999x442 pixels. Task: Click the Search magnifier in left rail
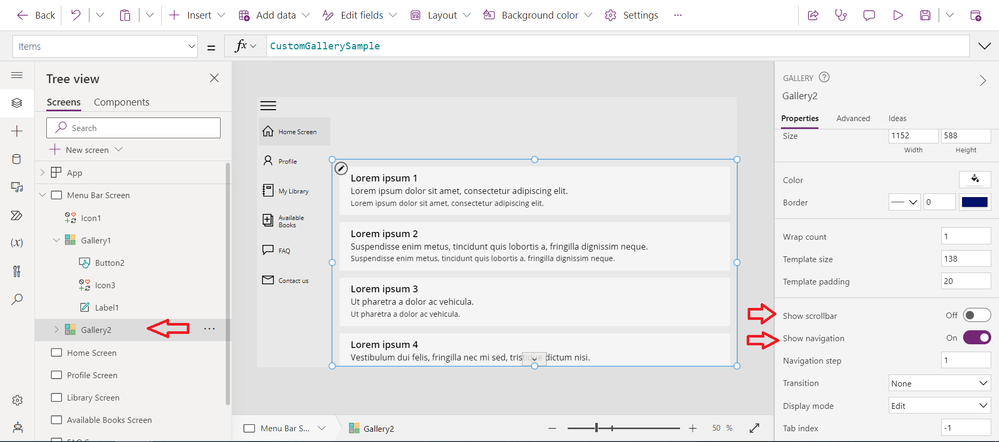(x=17, y=299)
